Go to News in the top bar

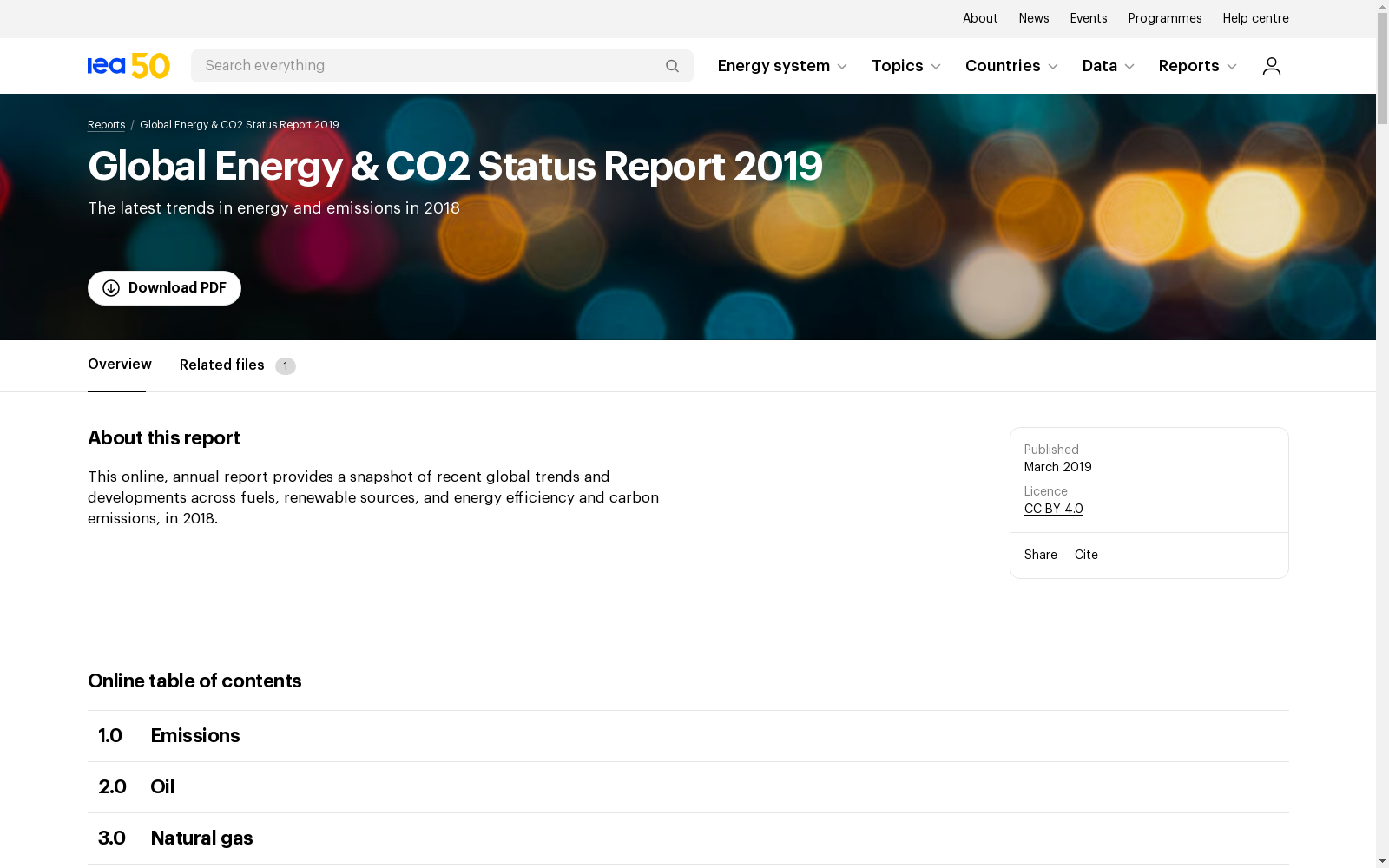(1034, 18)
